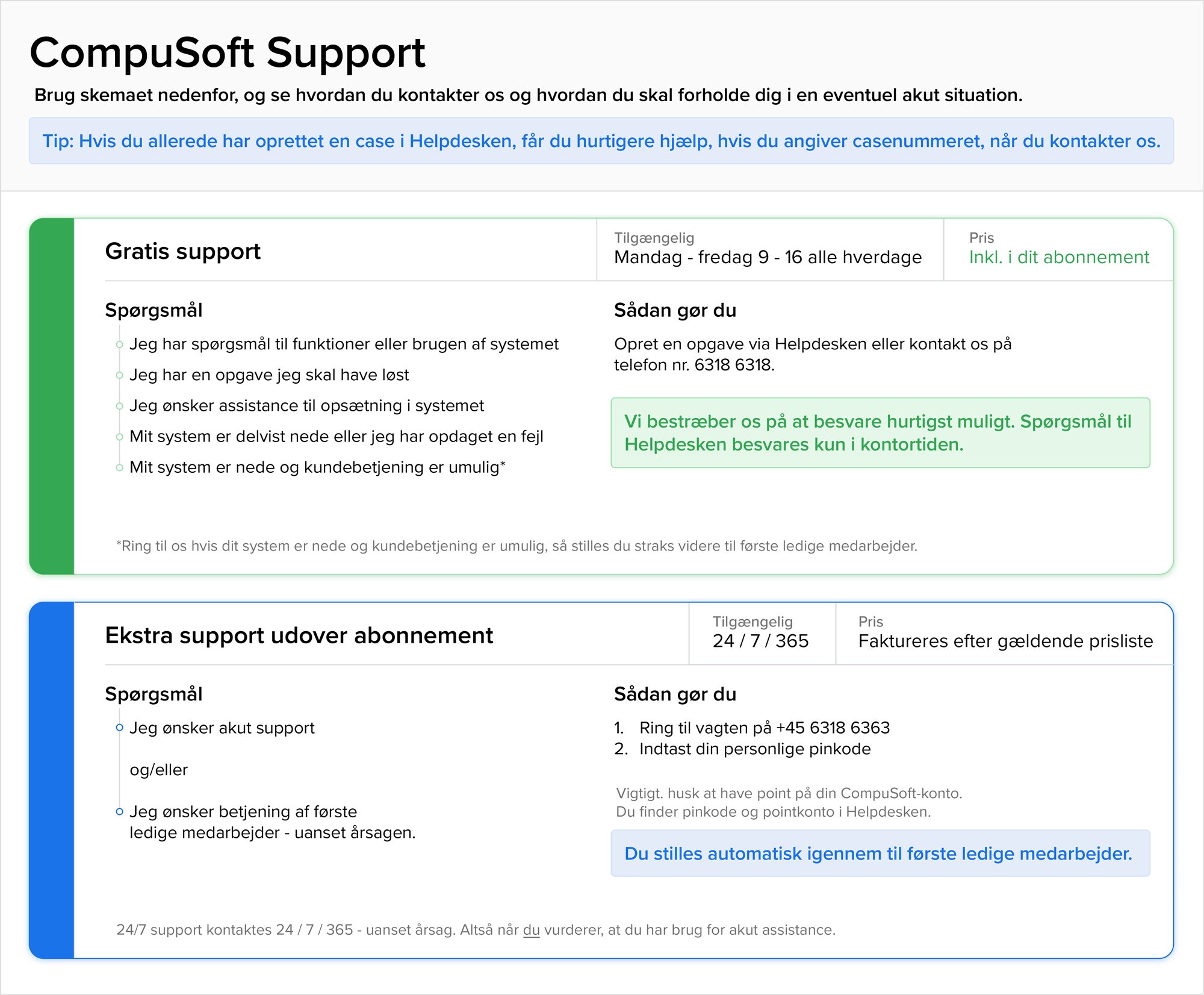The width and height of the screenshot is (1204, 995).
Task: Click the bullet beside 'Mit system er nede og kundebetjening'
Action: pyautogui.click(x=119, y=467)
